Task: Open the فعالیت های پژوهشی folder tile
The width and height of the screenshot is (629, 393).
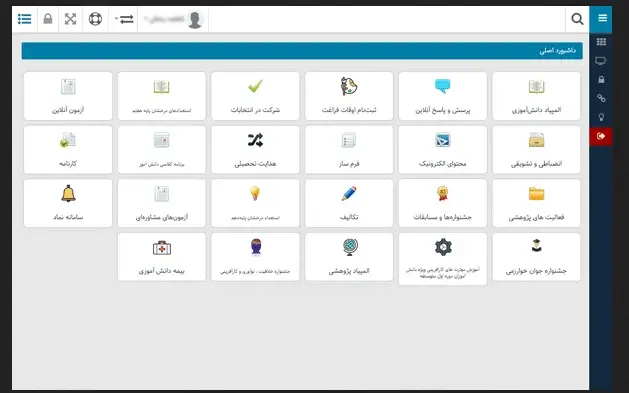Action: [536, 203]
